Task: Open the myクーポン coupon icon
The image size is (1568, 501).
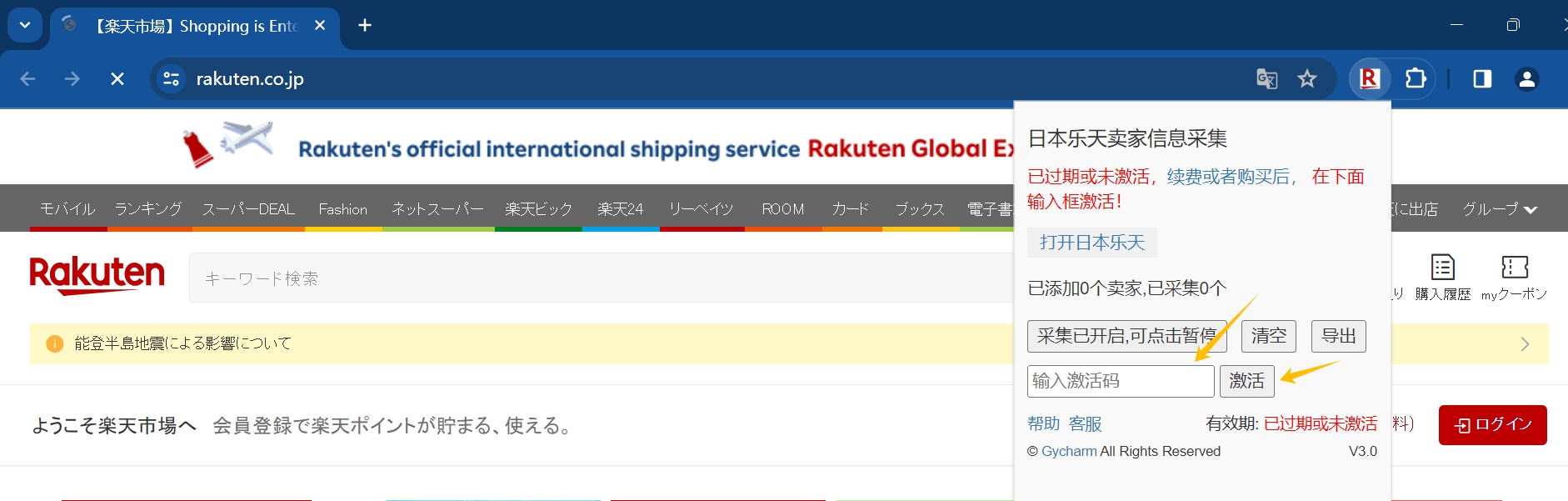Action: [1515, 277]
